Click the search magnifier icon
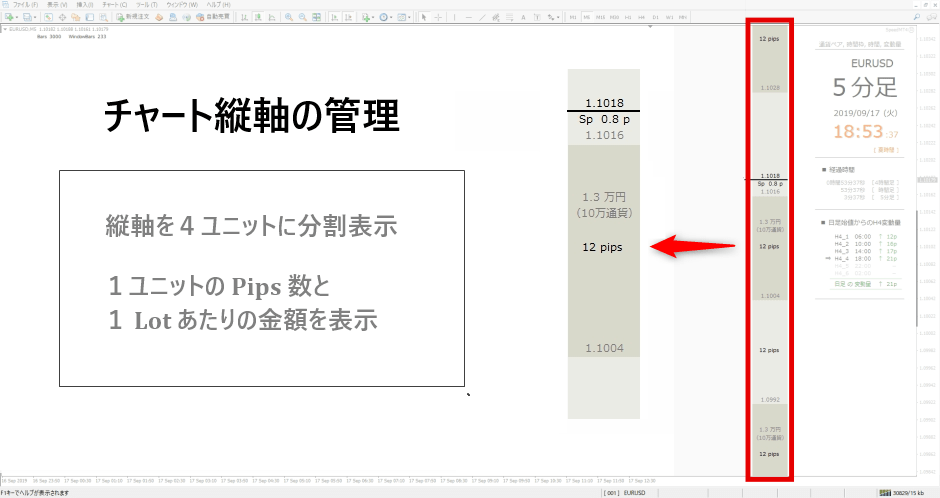 917,17
